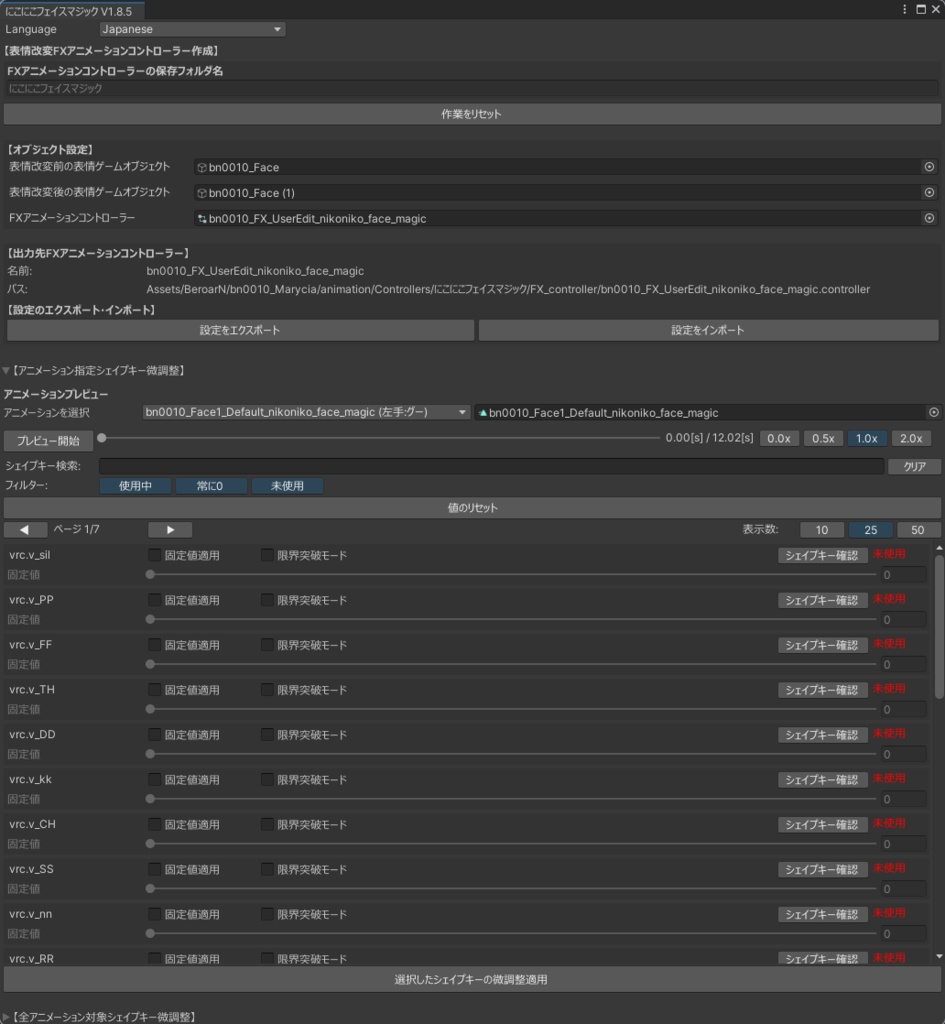
Task: Enable 固定値適用 for vrc.v_PP
Action: (x=154, y=600)
